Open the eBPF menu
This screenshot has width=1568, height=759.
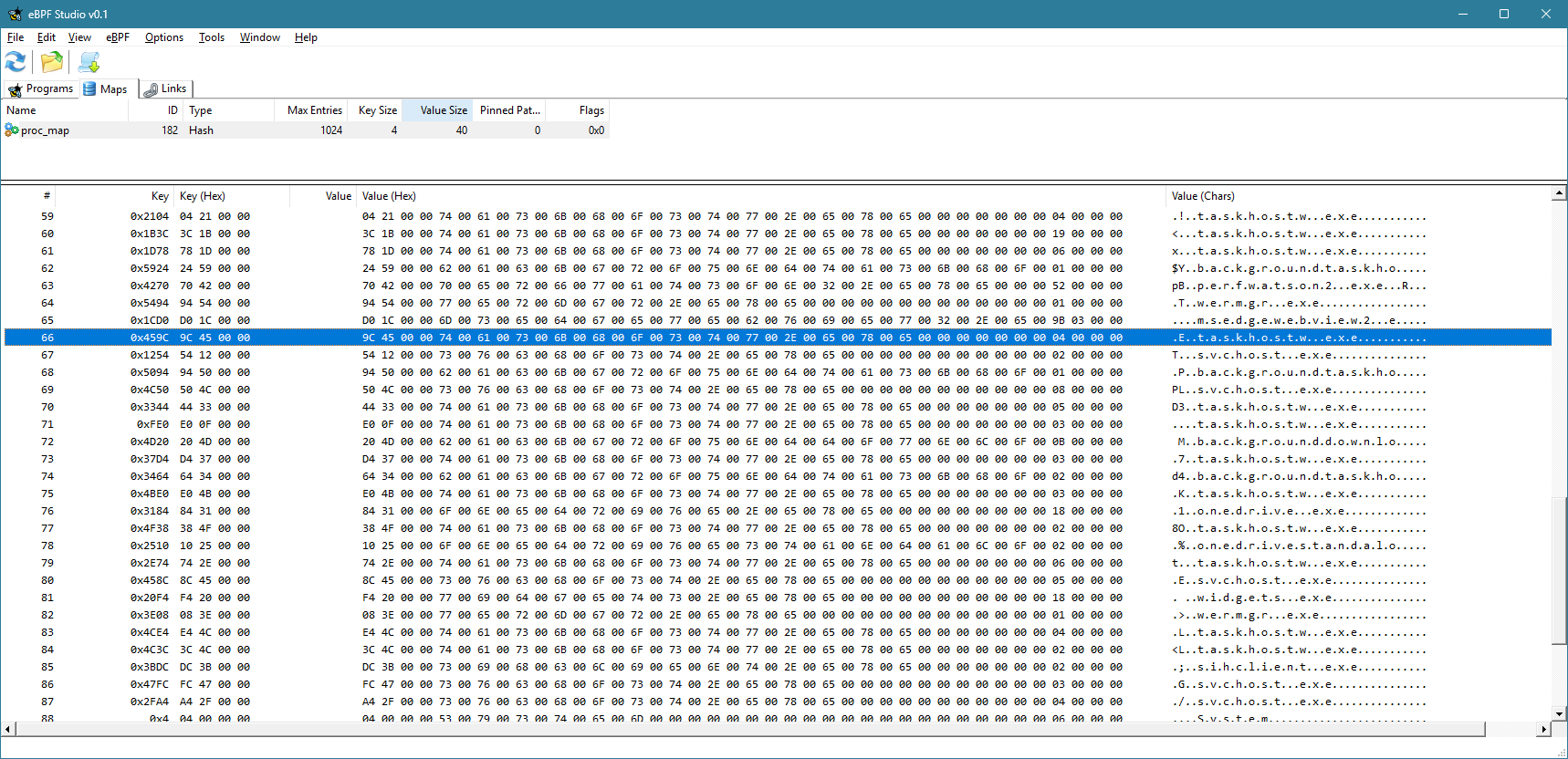pos(117,37)
